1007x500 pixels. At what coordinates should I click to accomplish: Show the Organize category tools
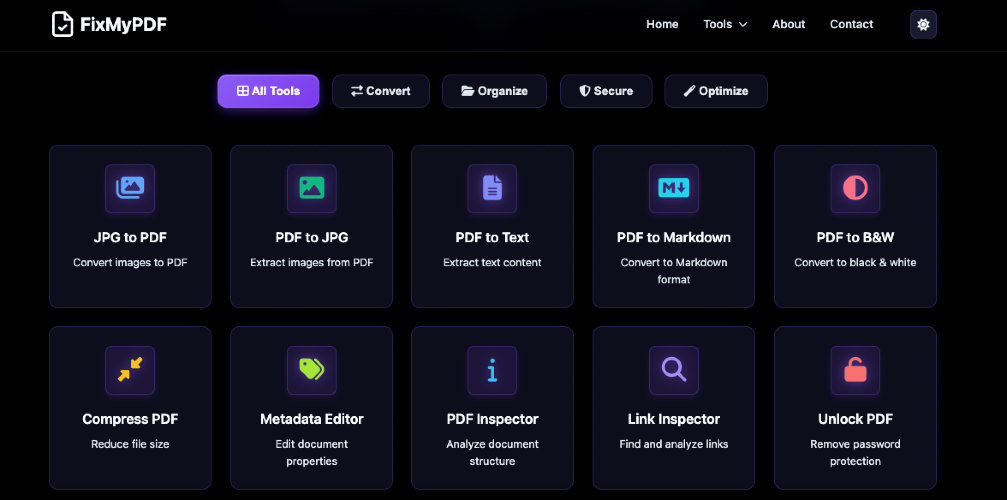pos(494,91)
